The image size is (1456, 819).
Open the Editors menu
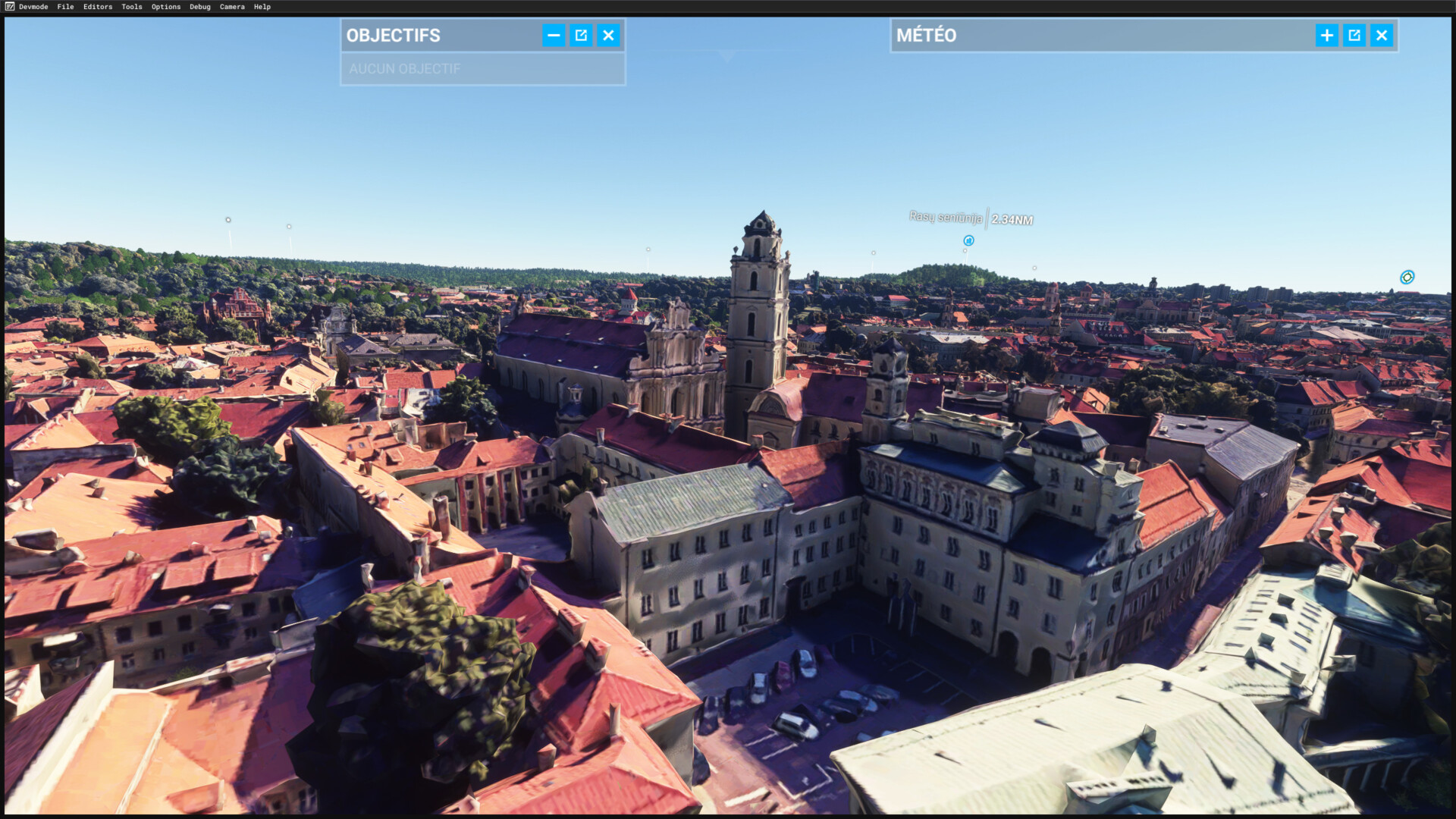(x=98, y=7)
